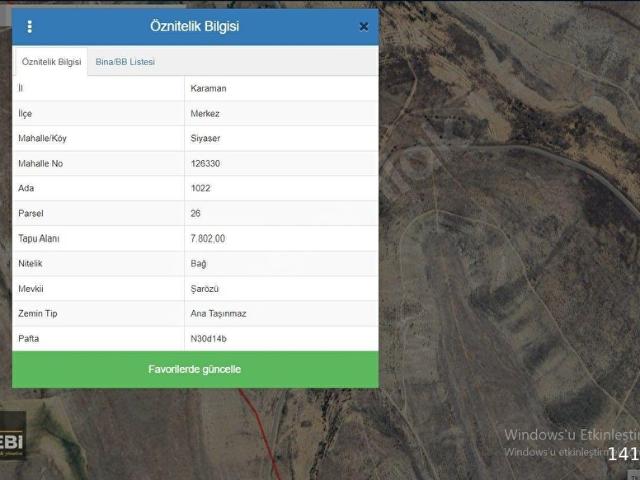Click the Mahalle No value 126330
This screenshot has height=480, width=640.
coord(205,164)
